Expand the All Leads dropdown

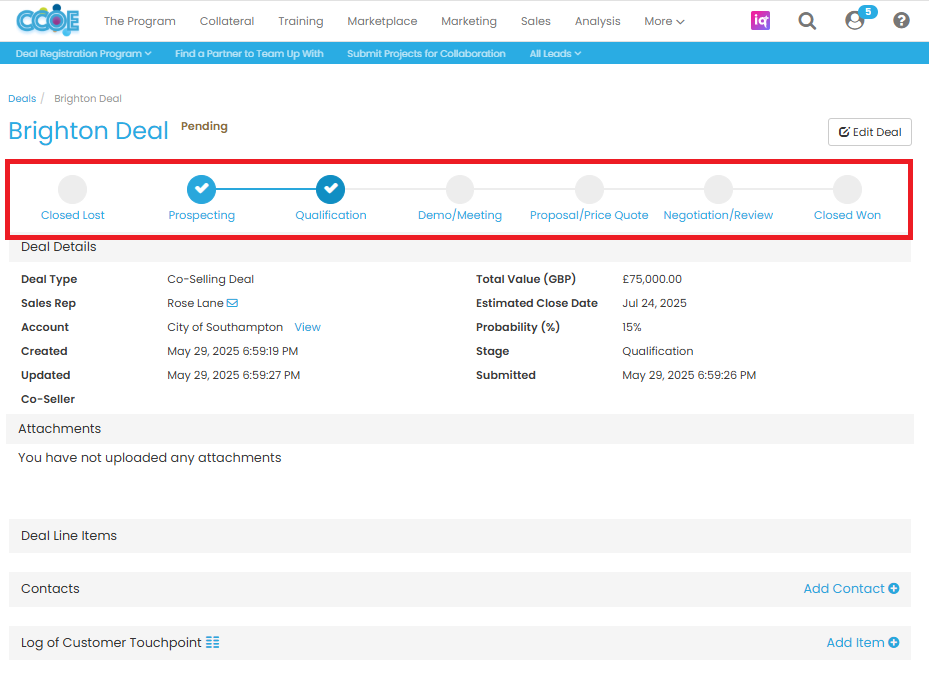(555, 54)
